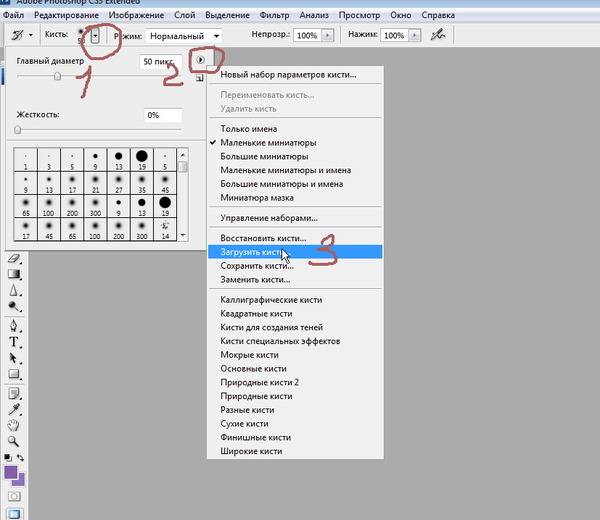Choose Новый набор параметров кисти
This screenshot has width=600, height=520.
coord(295,75)
